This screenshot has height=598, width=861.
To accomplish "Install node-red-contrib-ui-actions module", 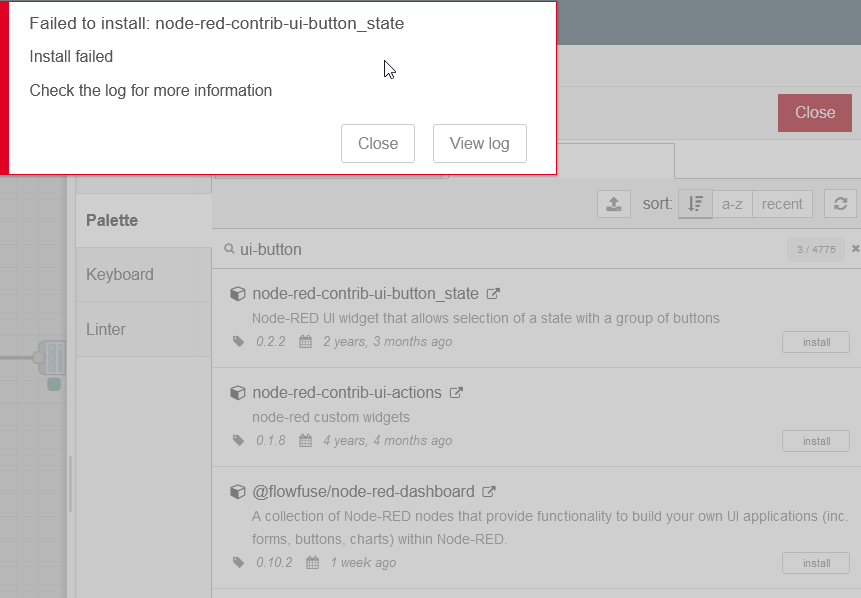I will click(816, 441).
